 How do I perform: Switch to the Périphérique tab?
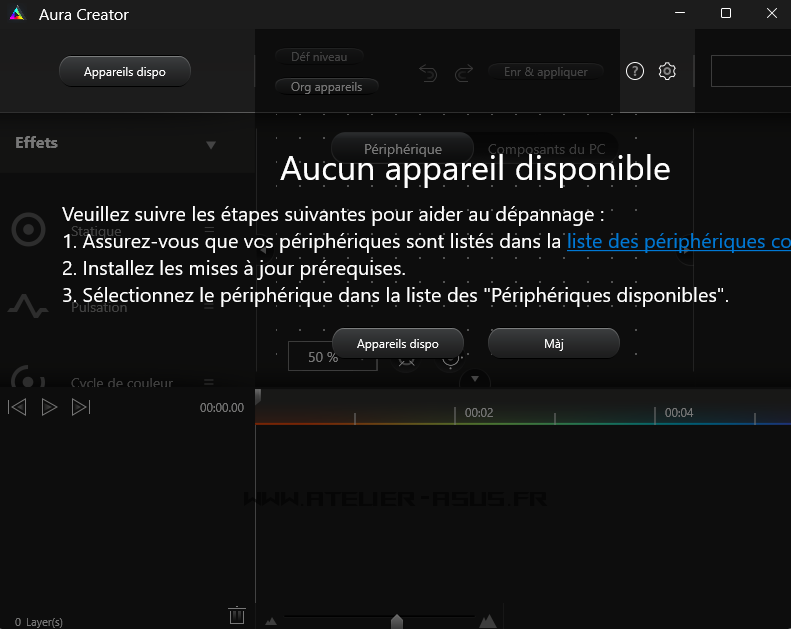tap(402, 149)
